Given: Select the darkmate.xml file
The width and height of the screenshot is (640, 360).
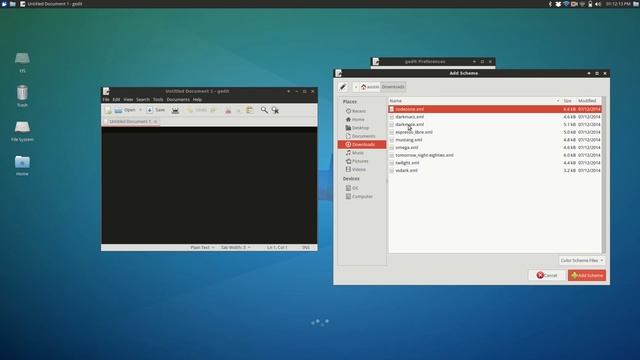Looking at the screenshot, I should [495, 124].
